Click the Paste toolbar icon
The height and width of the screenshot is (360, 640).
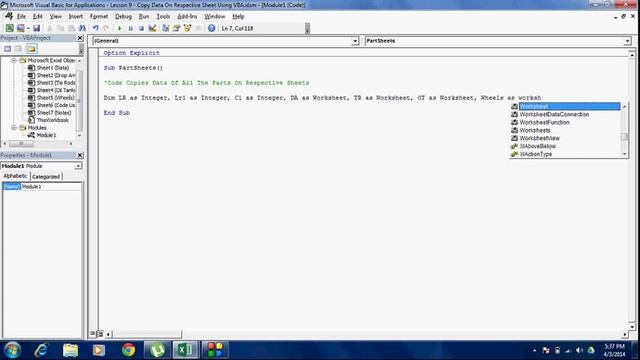71,28
